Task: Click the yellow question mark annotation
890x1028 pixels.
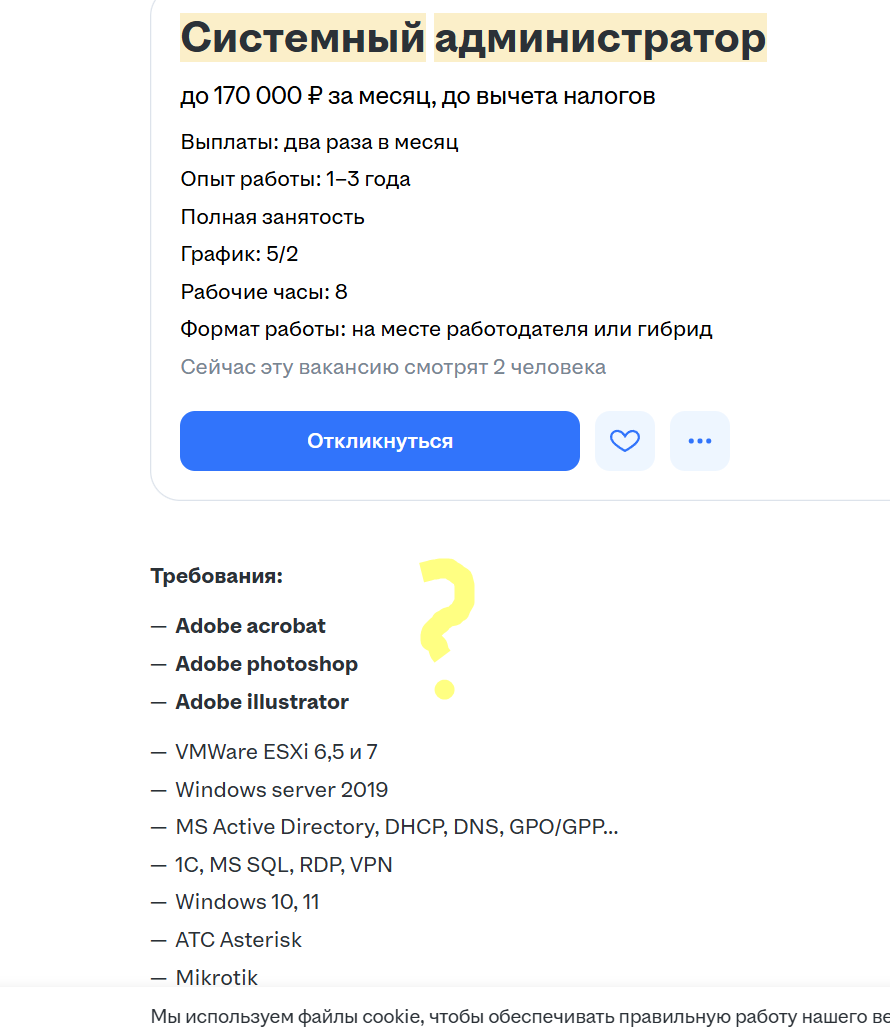Action: pos(447,628)
